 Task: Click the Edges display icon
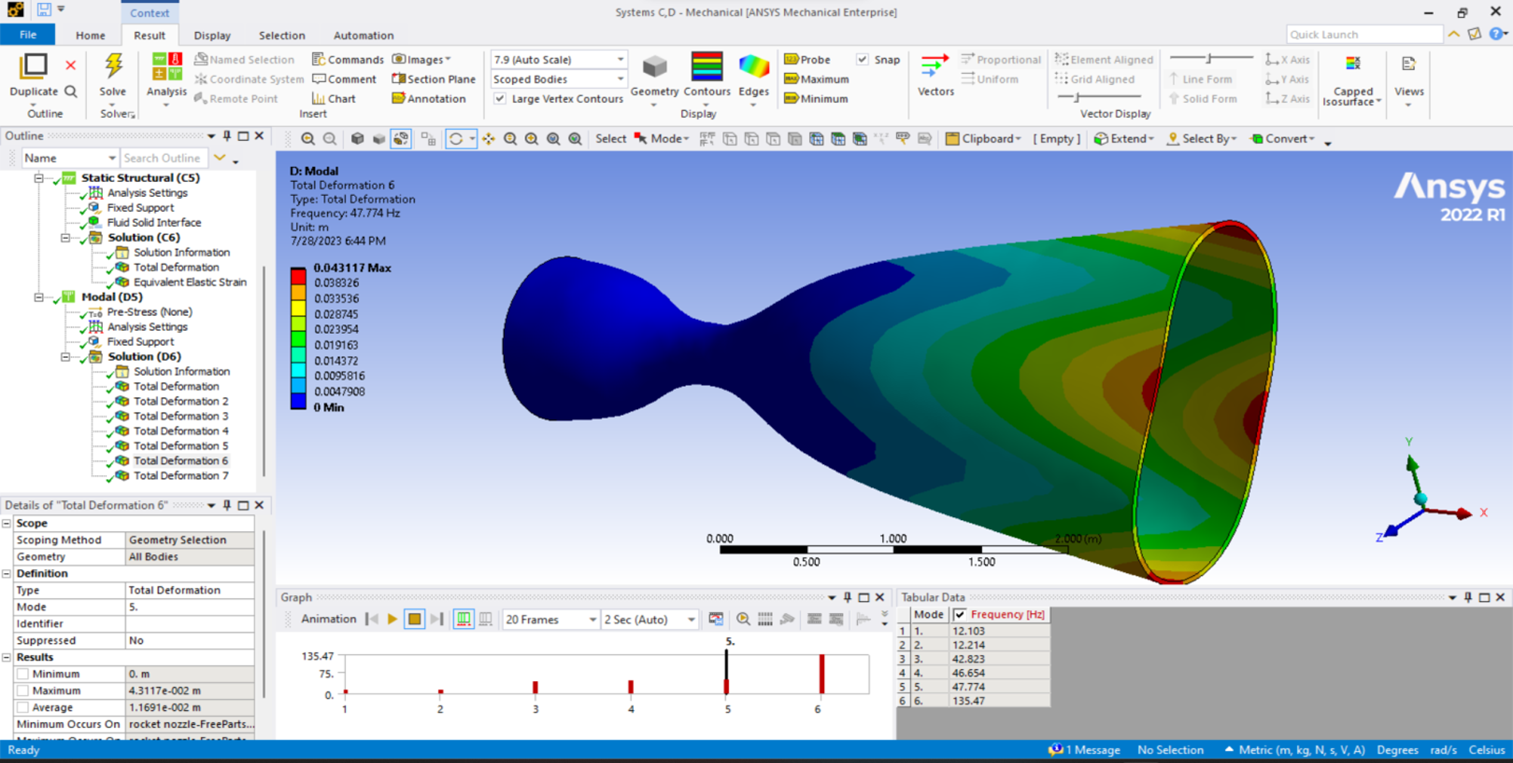click(x=753, y=67)
